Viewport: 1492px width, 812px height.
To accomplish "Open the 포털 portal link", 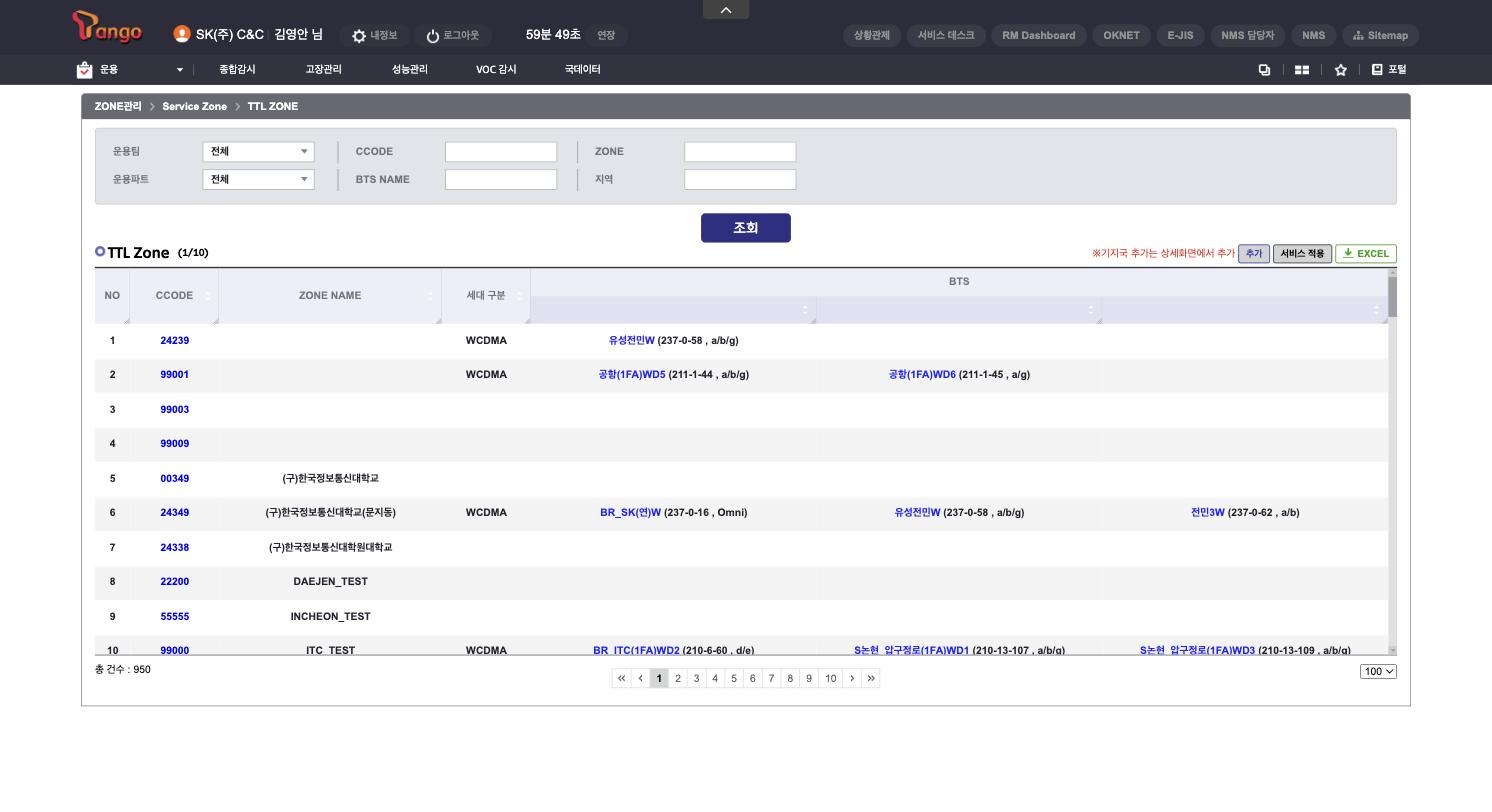I will point(1389,70).
